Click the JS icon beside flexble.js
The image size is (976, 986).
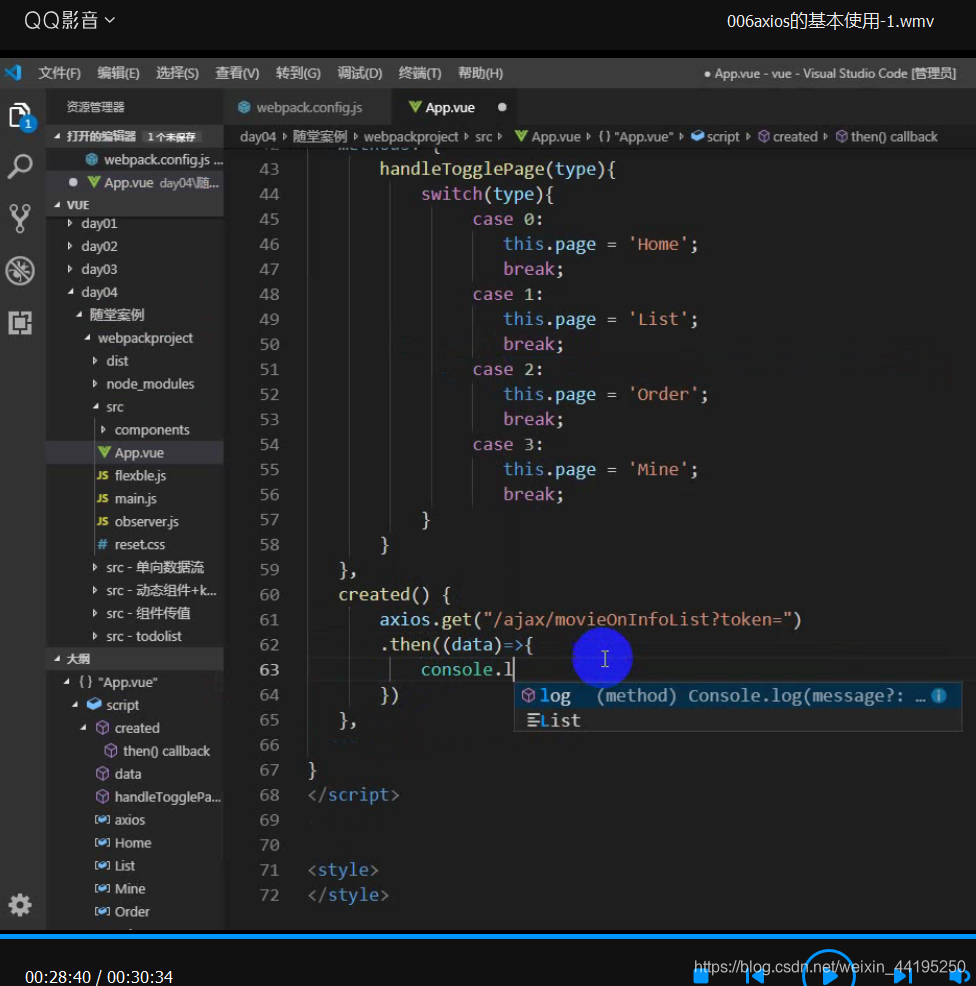pos(103,476)
